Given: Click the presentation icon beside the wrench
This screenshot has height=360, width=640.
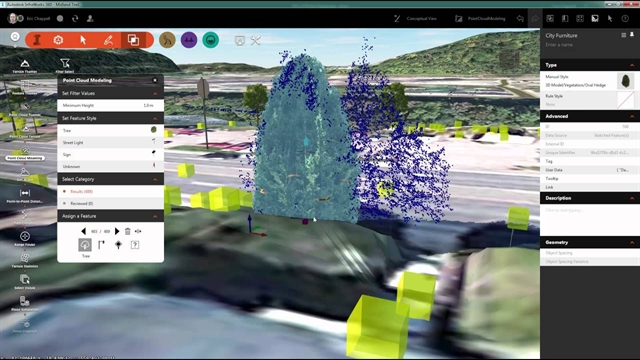Looking at the screenshot, I should tap(240, 40).
